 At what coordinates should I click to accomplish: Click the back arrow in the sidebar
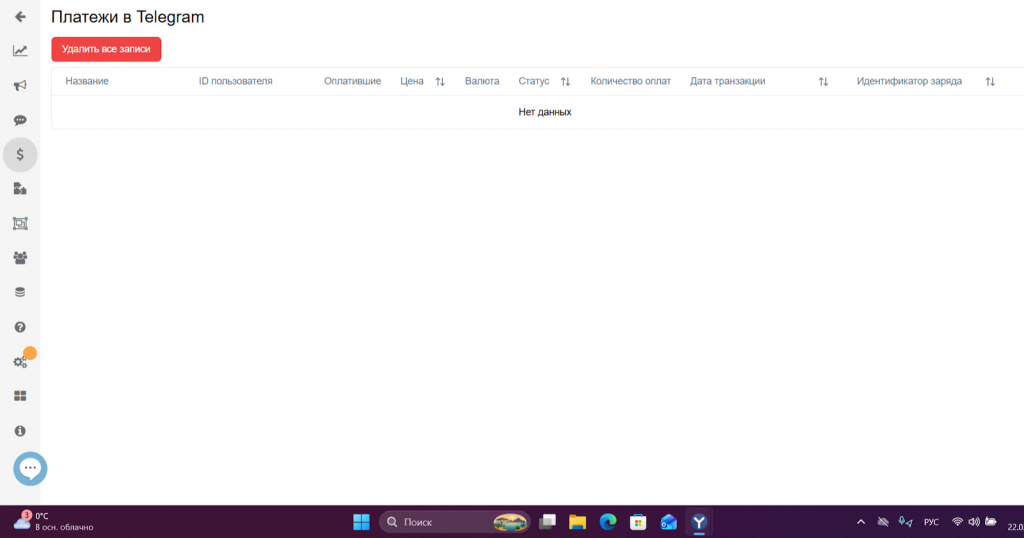pos(20,17)
